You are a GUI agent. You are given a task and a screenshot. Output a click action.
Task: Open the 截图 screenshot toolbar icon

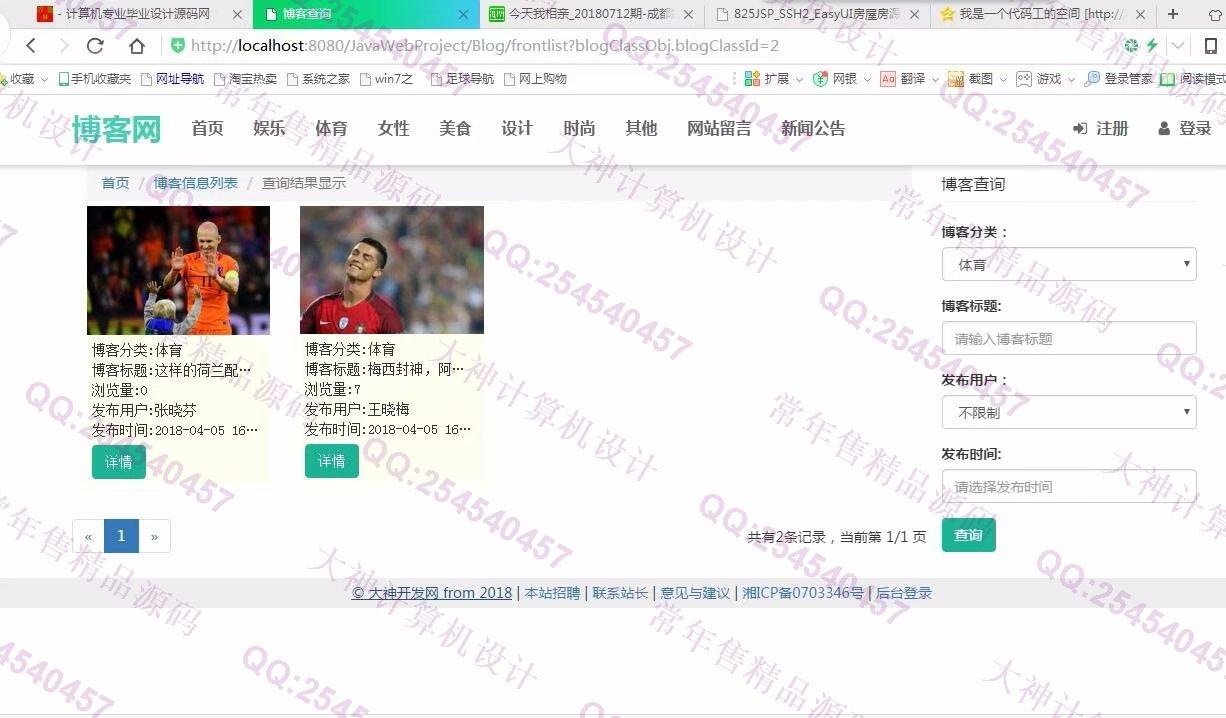956,78
